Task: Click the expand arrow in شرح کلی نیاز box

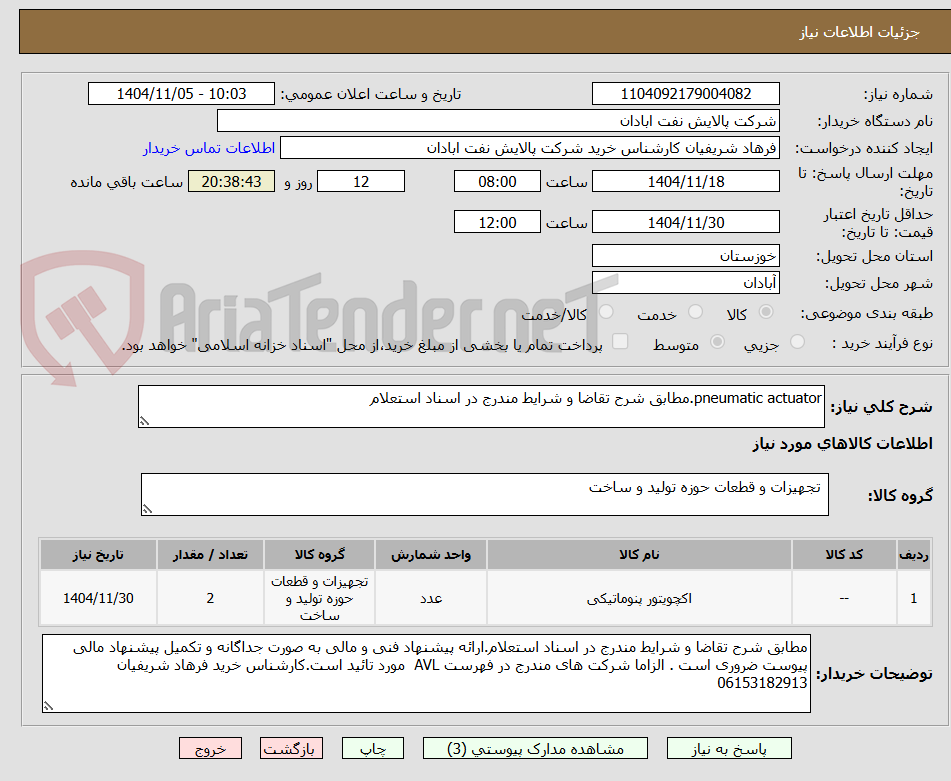Action: [144, 419]
